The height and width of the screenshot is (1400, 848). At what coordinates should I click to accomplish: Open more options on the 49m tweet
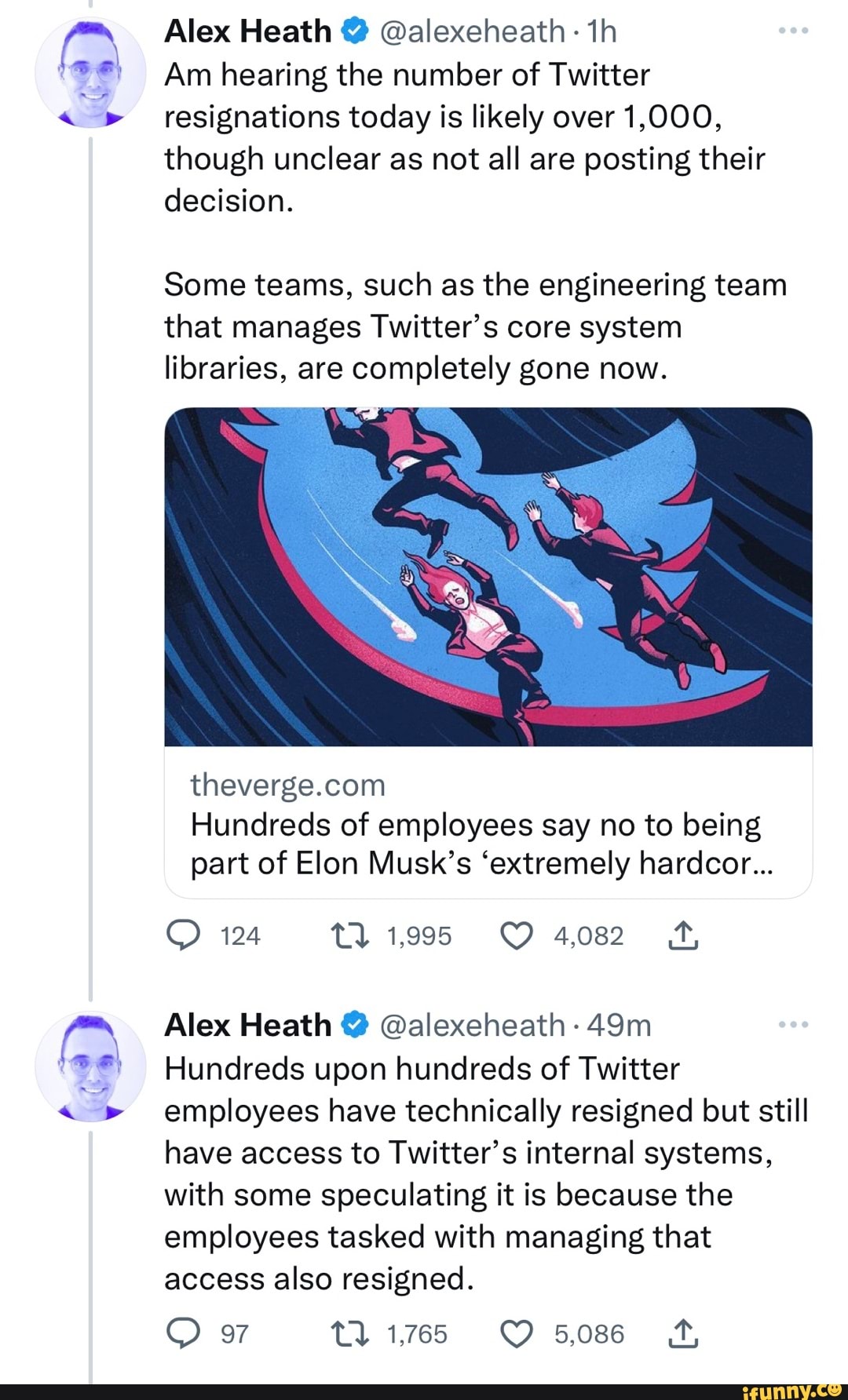point(793,1025)
